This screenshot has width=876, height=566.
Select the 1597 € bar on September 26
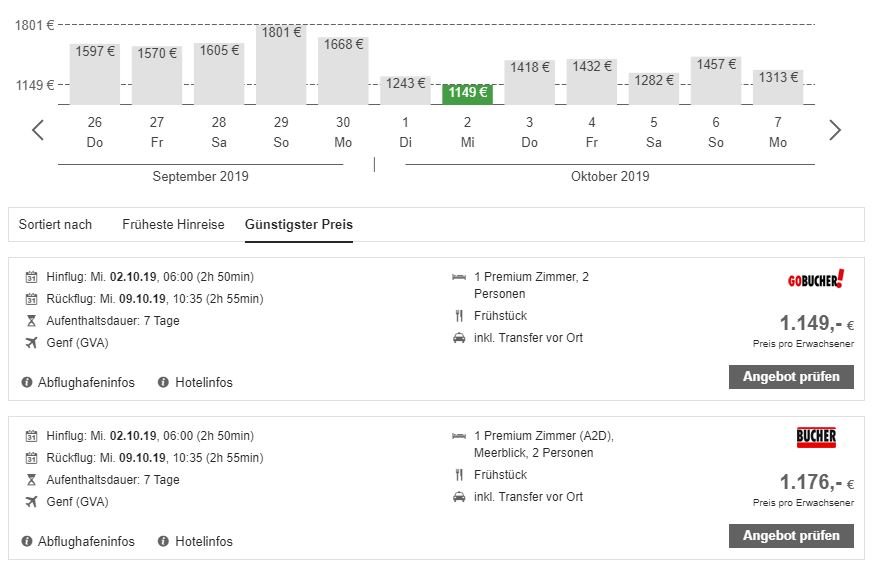[x=95, y=74]
